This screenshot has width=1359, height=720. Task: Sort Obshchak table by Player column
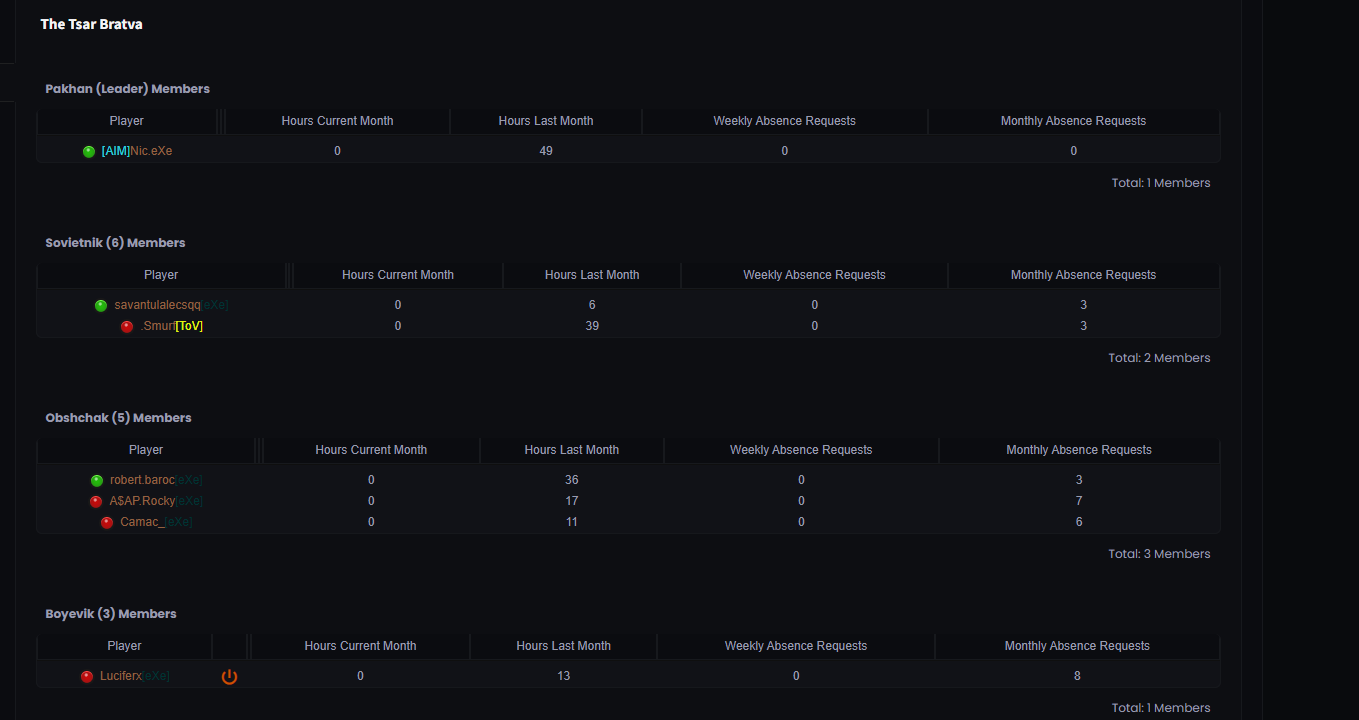146,450
